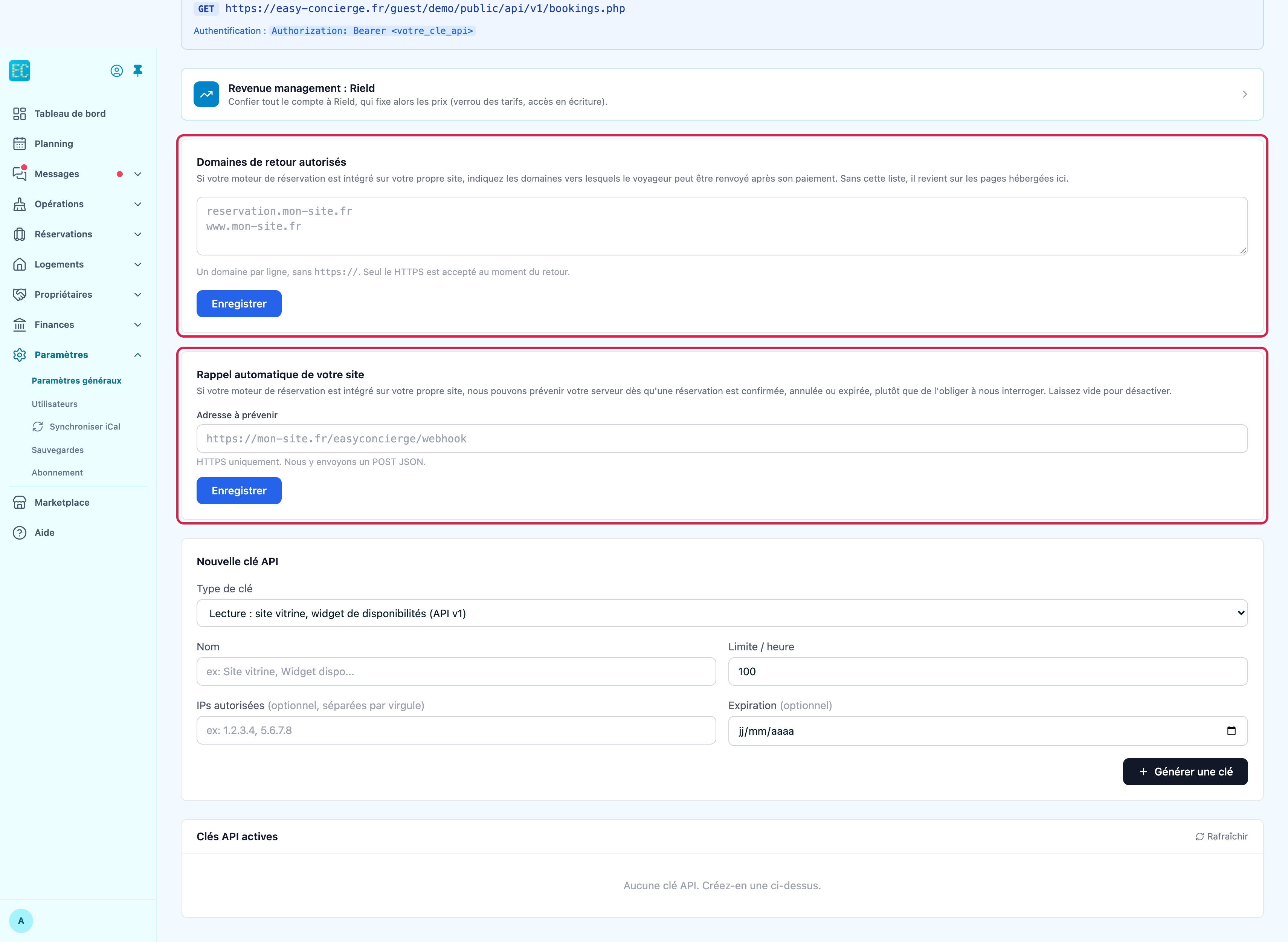The width and height of the screenshot is (1288, 942).
Task: Open the Revenue management Rield arrow
Action: [1245, 94]
